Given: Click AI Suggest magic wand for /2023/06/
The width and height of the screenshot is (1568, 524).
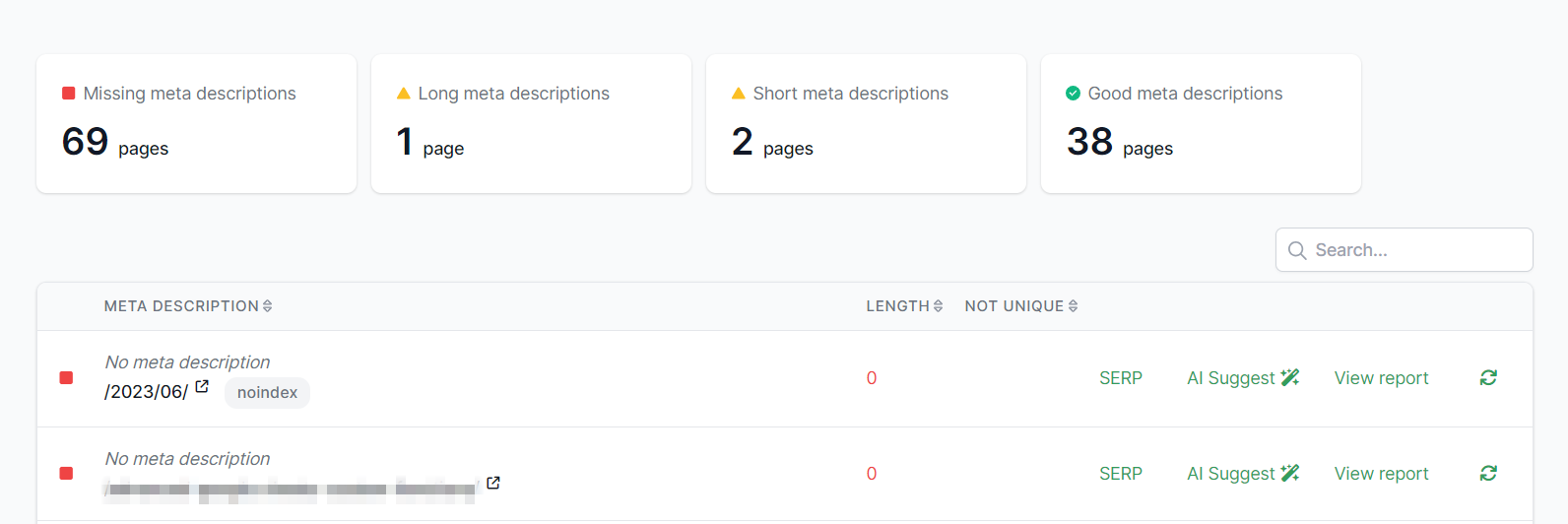Looking at the screenshot, I should tap(1290, 377).
